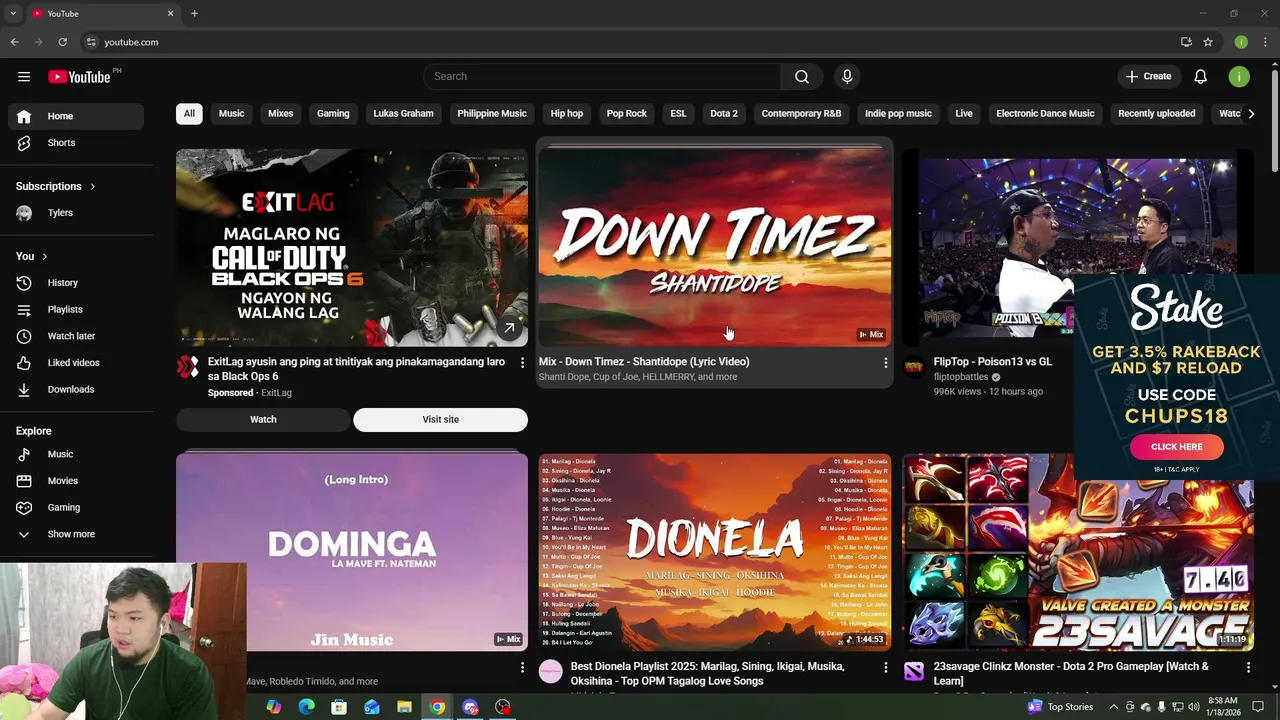
Task: Open the fliptopbattles channel link
Action: tap(961, 377)
